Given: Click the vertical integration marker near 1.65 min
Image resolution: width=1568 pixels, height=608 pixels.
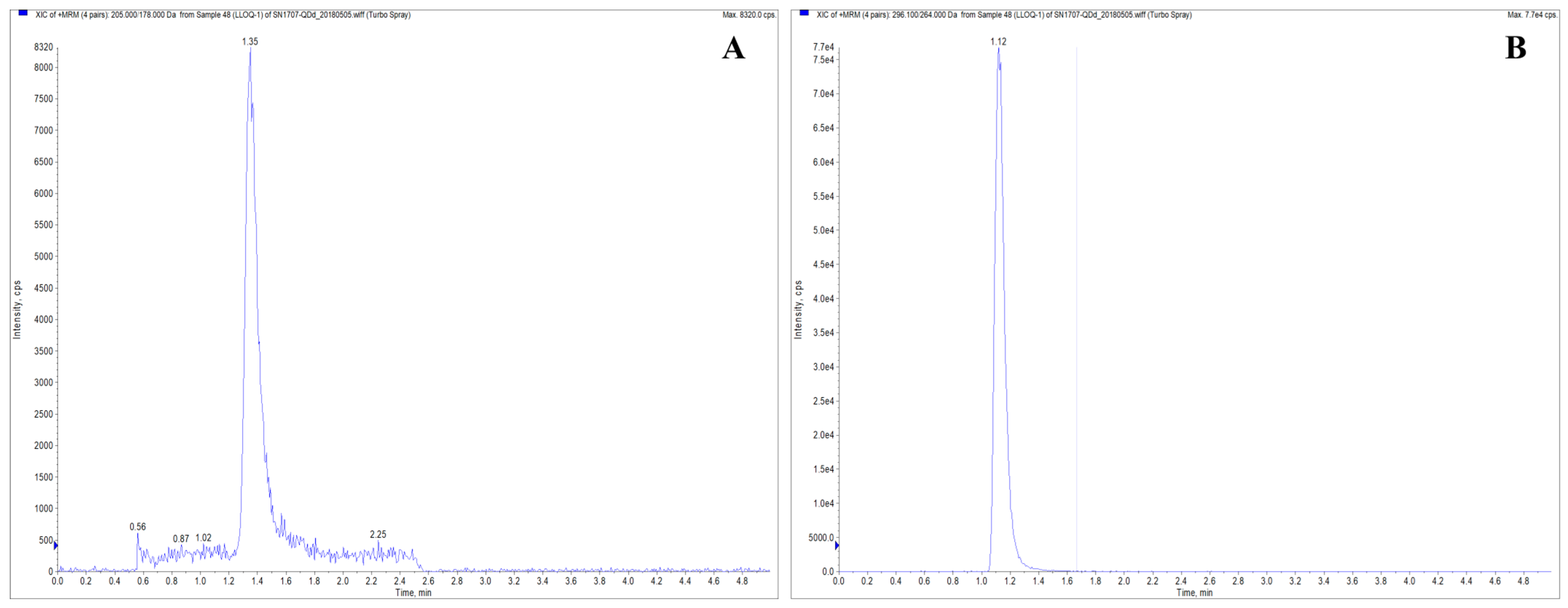Looking at the screenshot, I should (x=1076, y=304).
